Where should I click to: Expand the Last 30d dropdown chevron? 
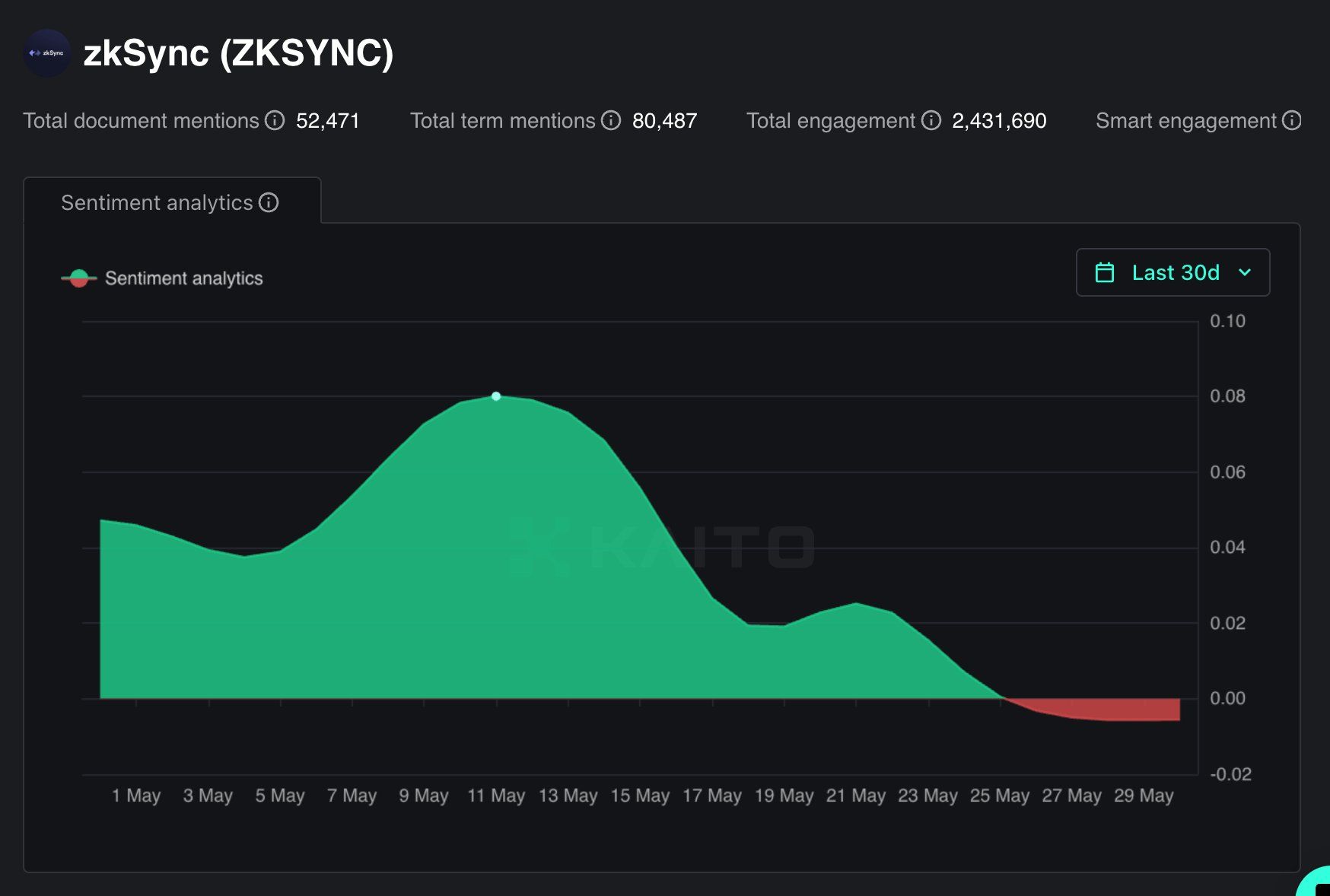coord(1245,272)
